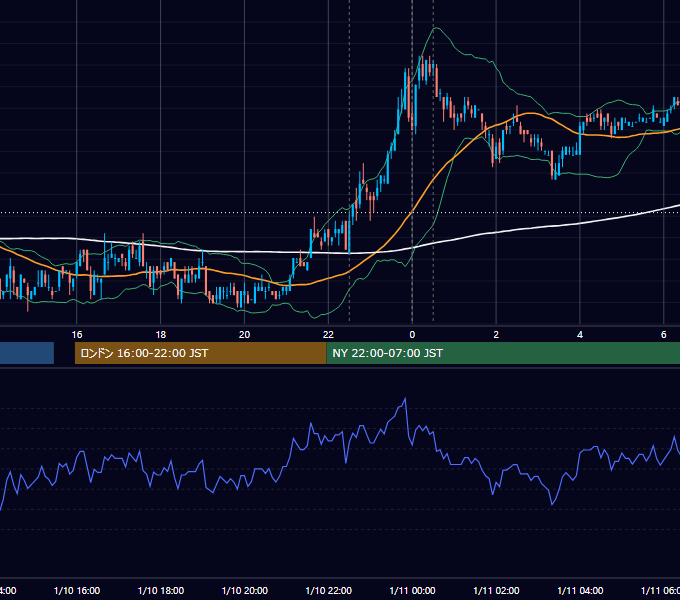Click the hour label 16 on price chart axis
Viewport: 680px width, 600px height.
pyautogui.click(x=77, y=335)
